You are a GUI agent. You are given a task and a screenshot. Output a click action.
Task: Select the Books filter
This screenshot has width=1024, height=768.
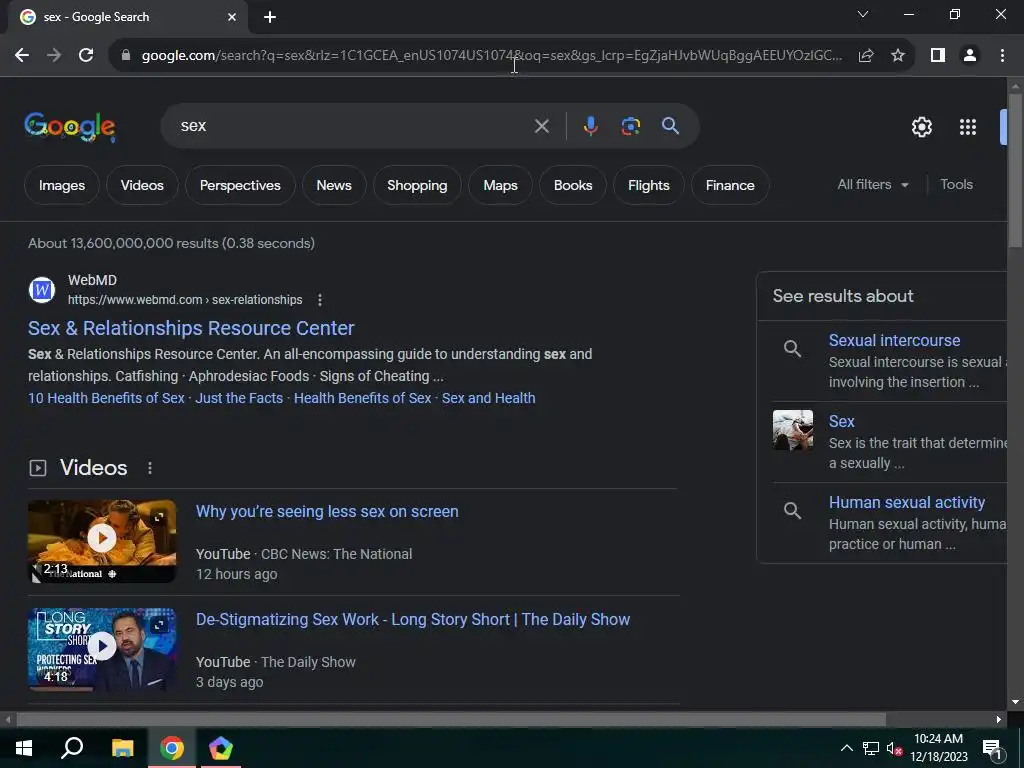pos(573,185)
